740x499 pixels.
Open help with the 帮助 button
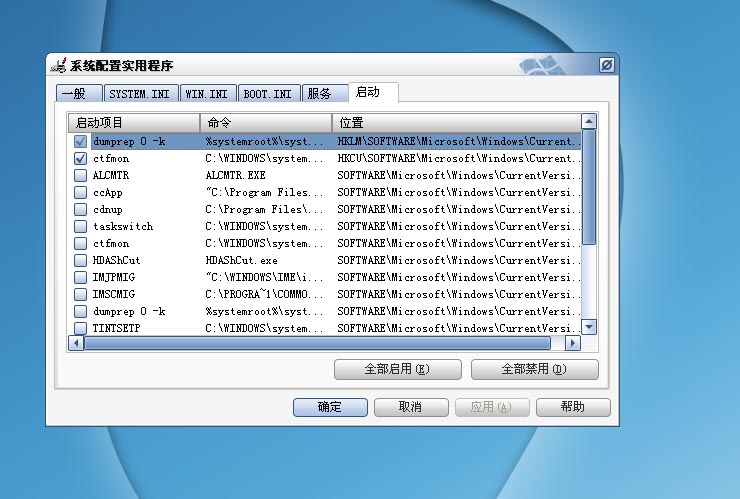(x=573, y=407)
